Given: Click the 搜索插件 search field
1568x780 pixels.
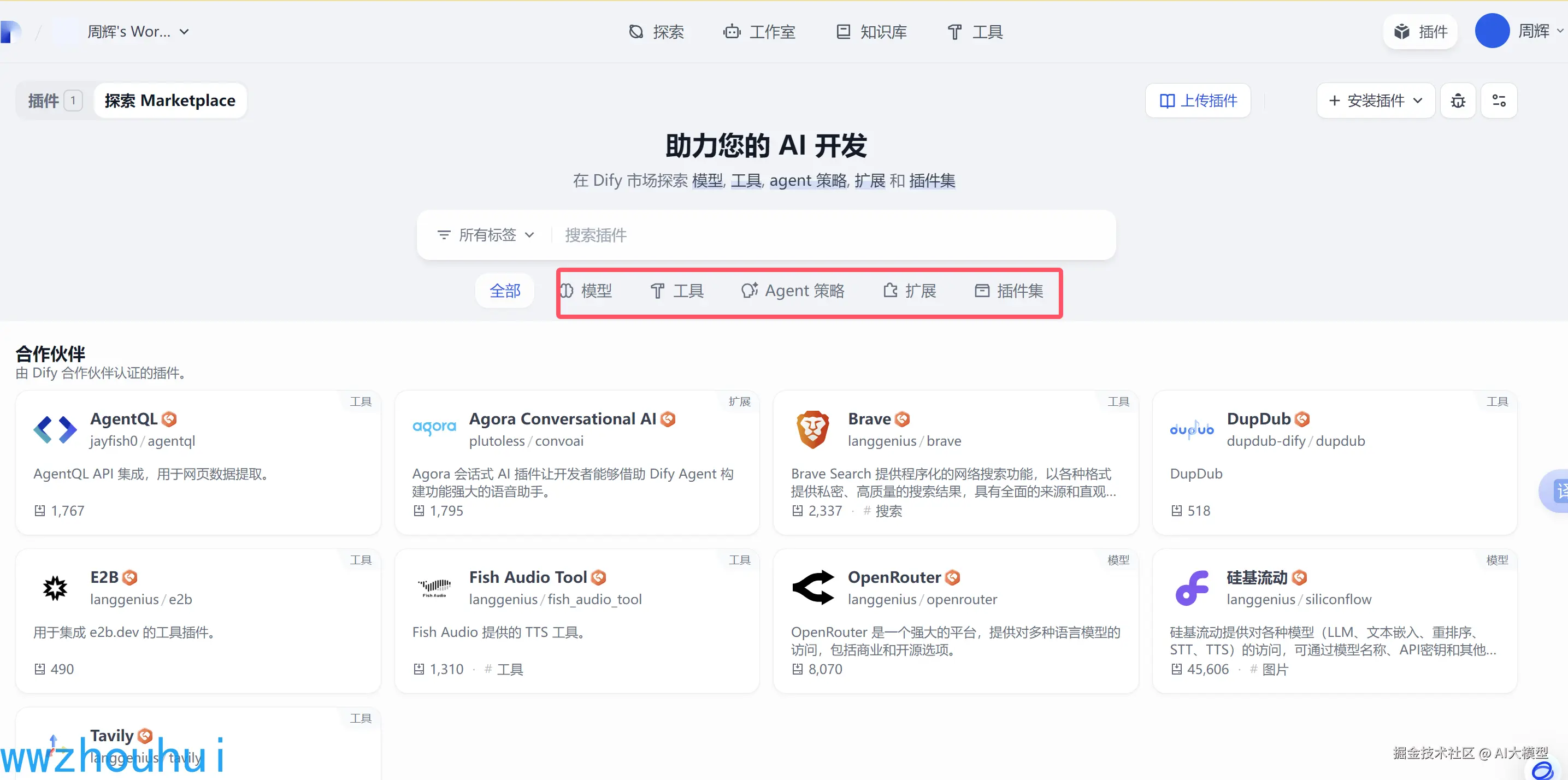Looking at the screenshot, I should 833,235.
